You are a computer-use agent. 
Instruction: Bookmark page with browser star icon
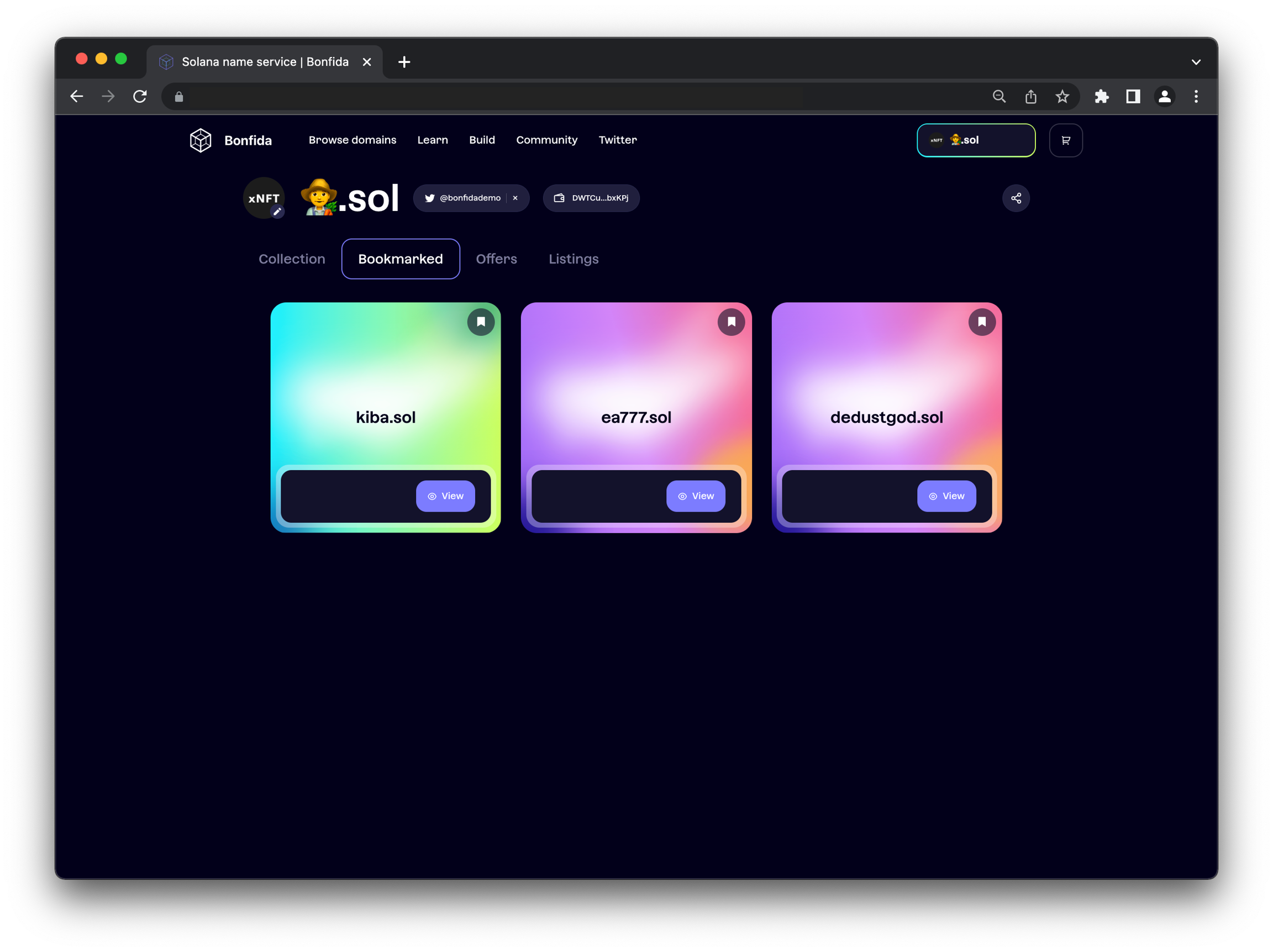point(1062,97)
